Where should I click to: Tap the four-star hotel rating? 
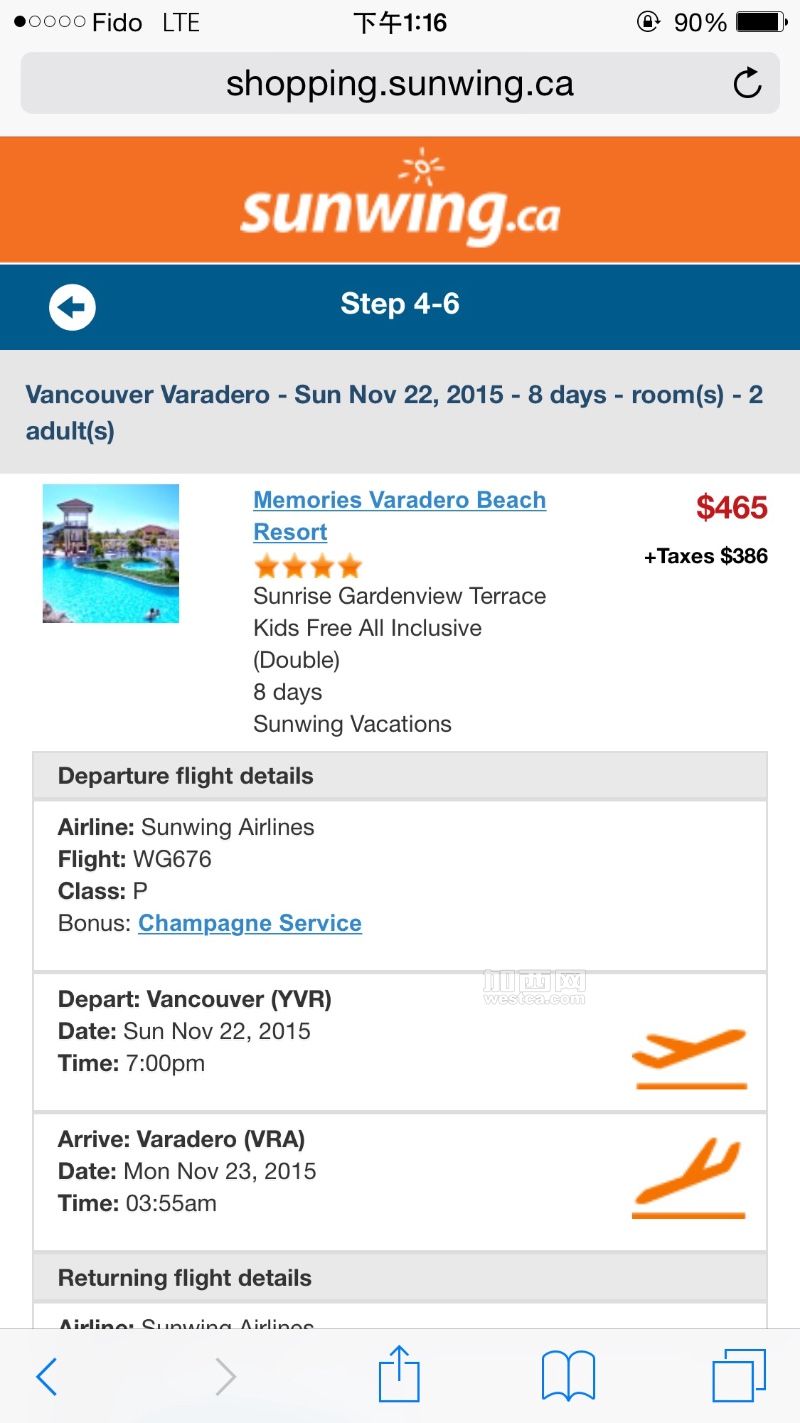pos(308,567)
